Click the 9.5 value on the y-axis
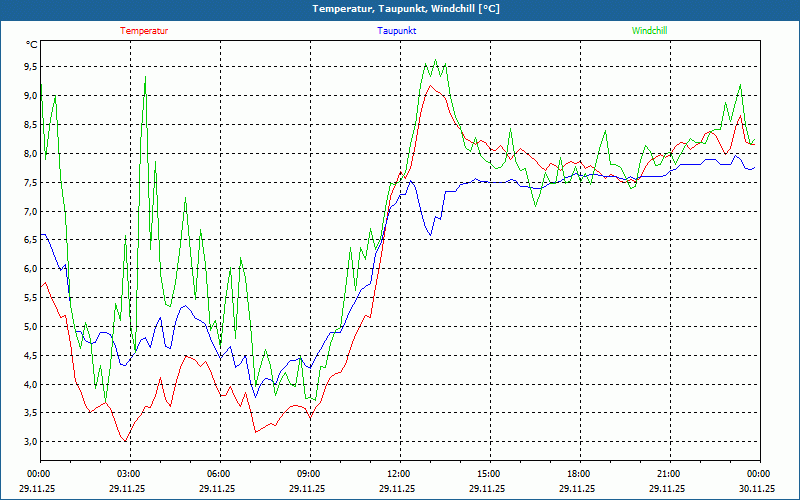 (30, 68)
